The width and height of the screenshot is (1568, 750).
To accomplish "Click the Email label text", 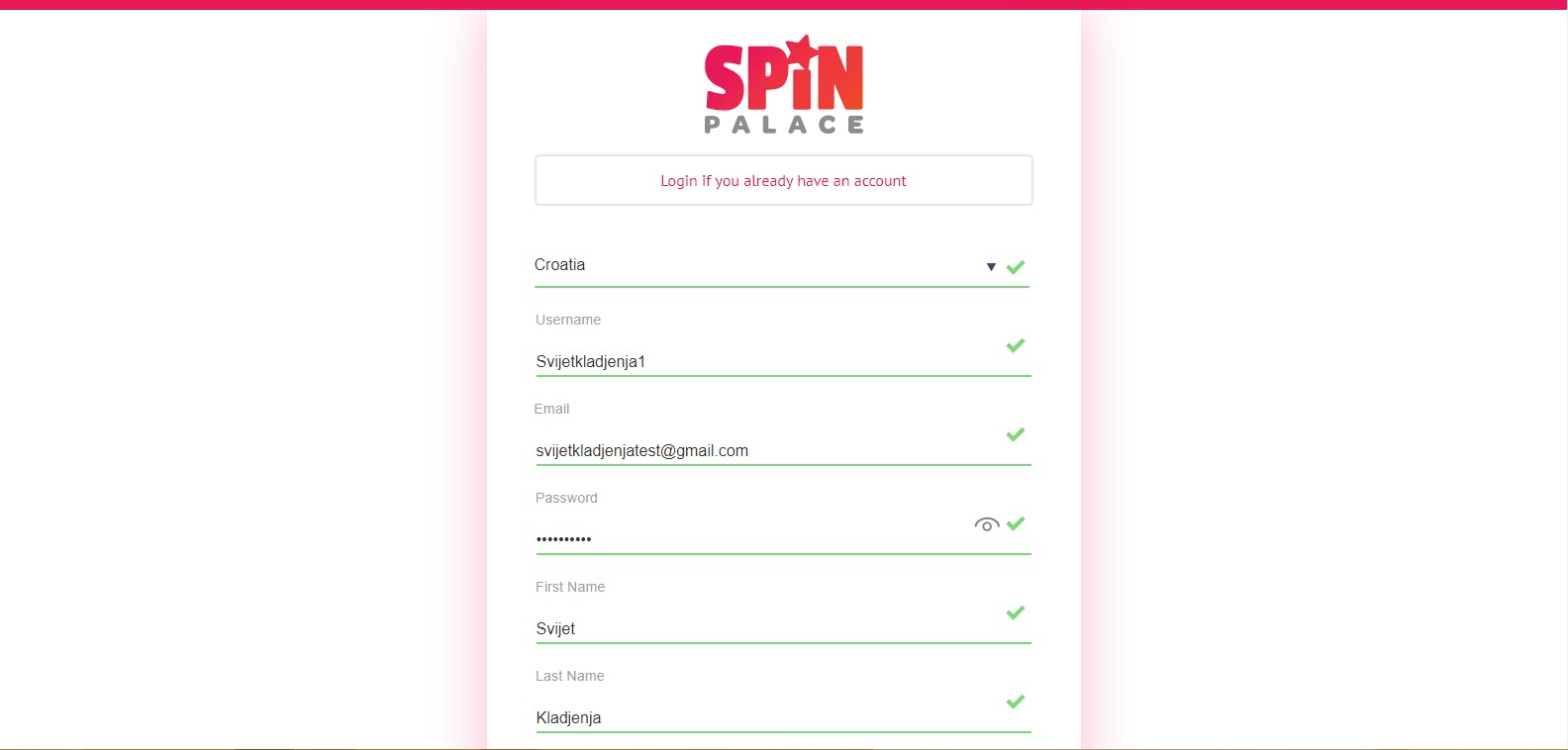I will click(x=551, y=409).
